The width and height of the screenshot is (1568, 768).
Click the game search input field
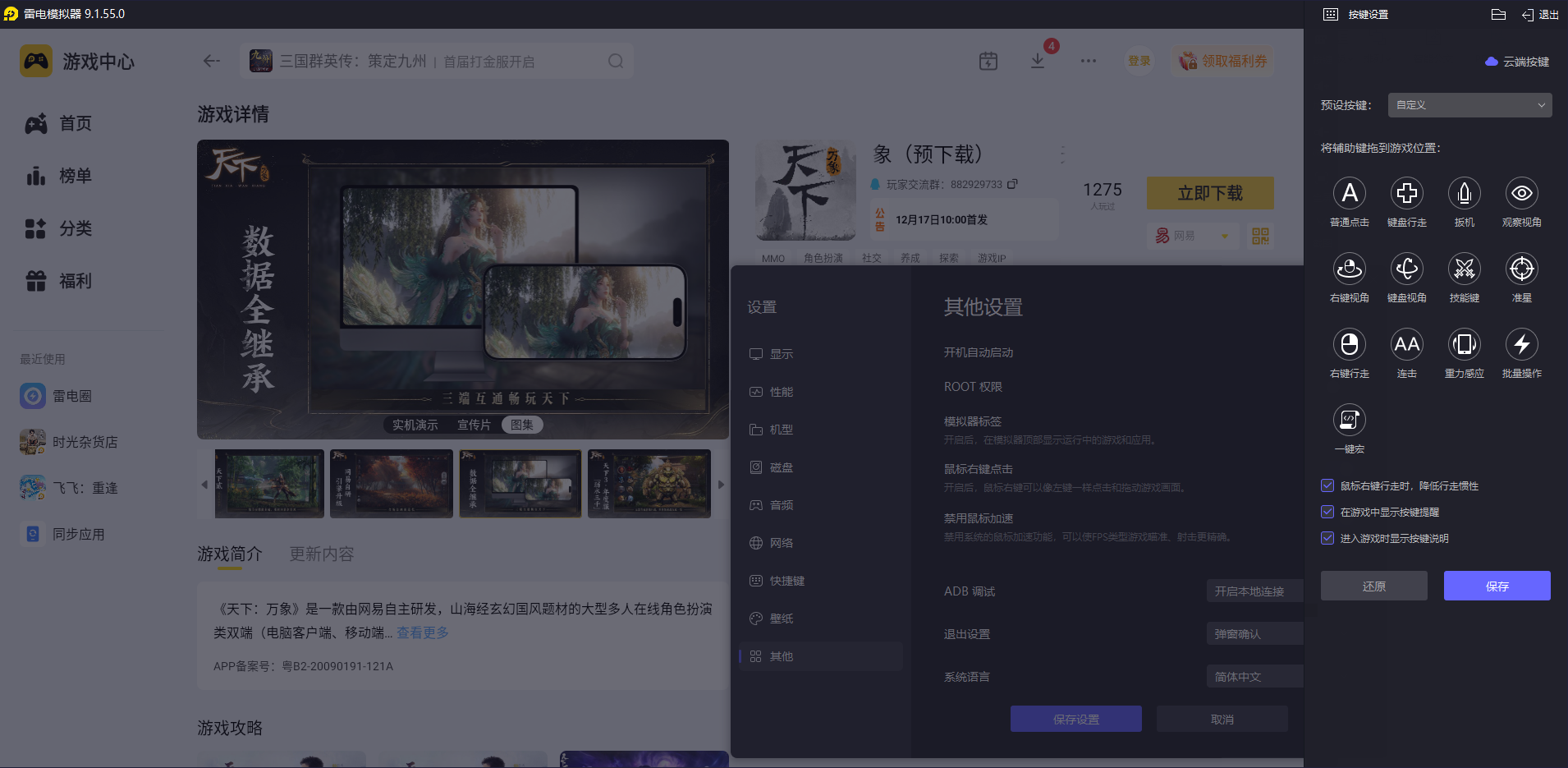(x=435, y=62)
